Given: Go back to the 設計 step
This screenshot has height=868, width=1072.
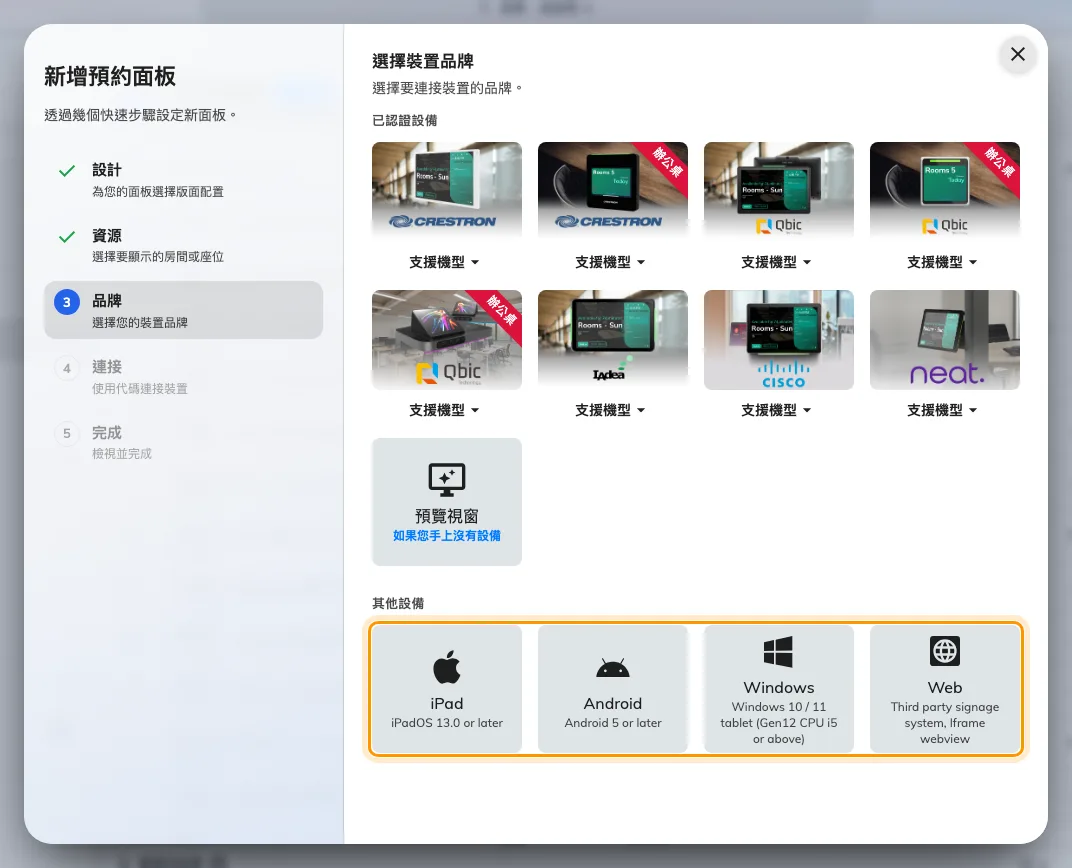Looking at the screenshot, I should point(183,180).
